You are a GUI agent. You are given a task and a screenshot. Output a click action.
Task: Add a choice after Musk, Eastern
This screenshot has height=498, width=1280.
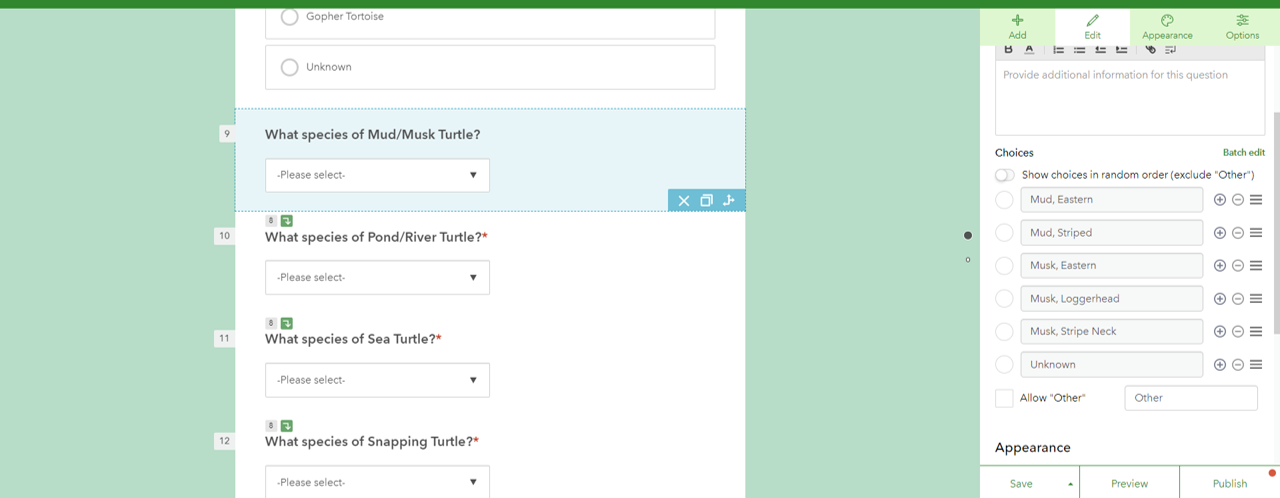(1219, 266)
